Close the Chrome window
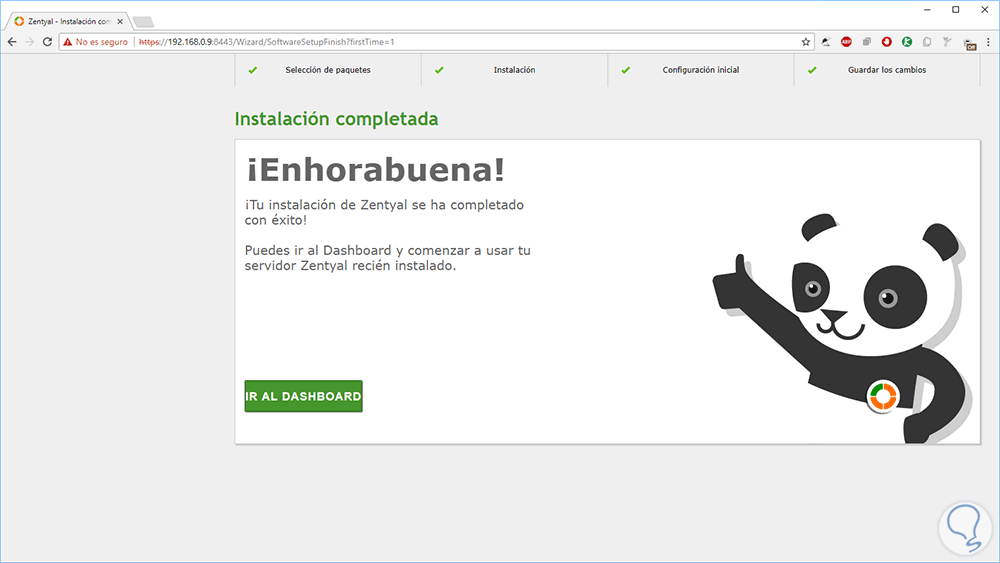This screenshot has height=563, width=1000. tap(984, 10)
